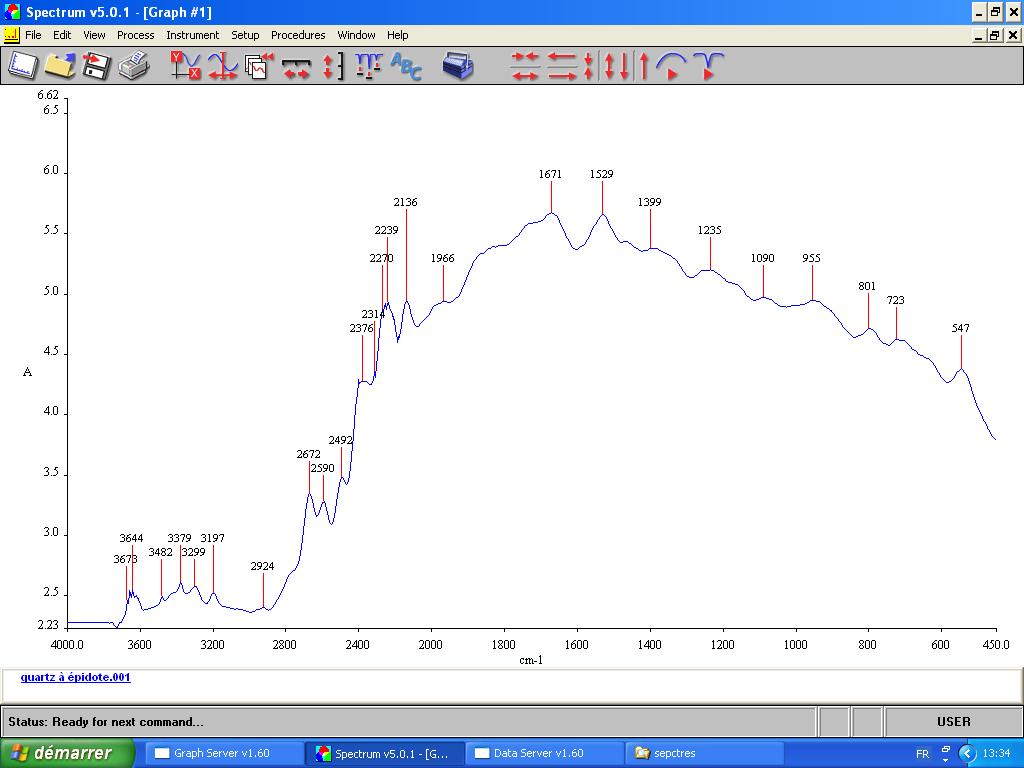
Task: Click the cursor crosshair X Y icon
Action: pyautogui.click(x=185, y=66)
